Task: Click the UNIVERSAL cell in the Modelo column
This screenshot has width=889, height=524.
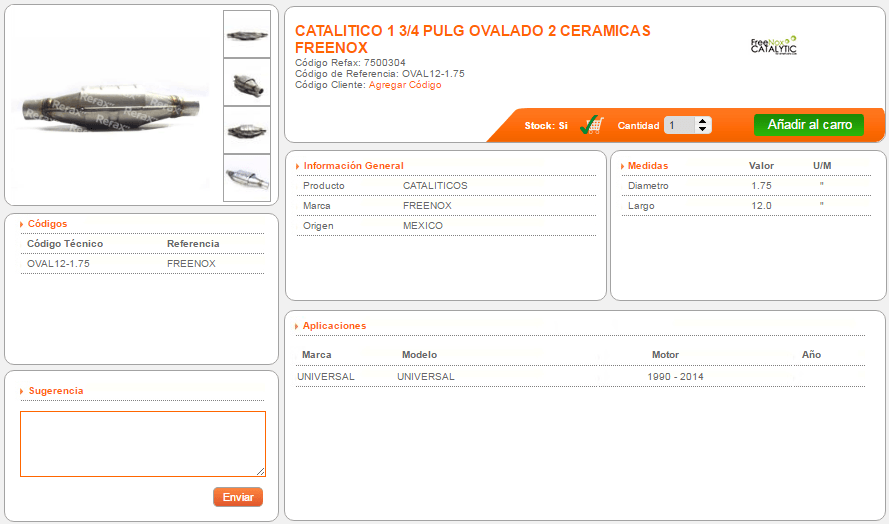Action: pyautogui.click(x=426, y=377)
